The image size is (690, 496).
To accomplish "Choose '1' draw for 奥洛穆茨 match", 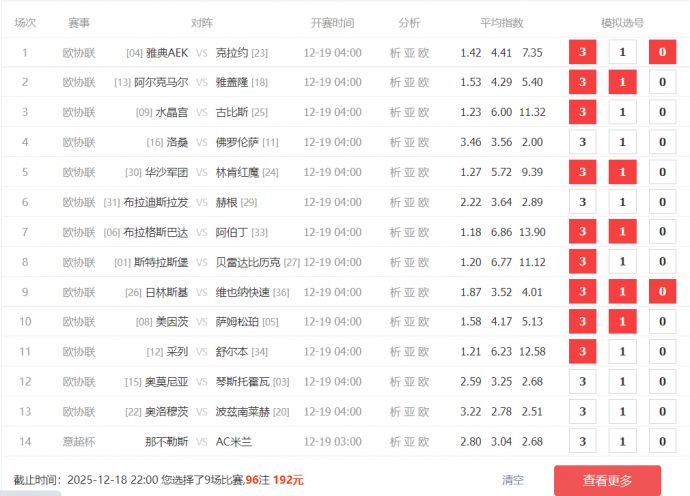I will click(622, 412).
